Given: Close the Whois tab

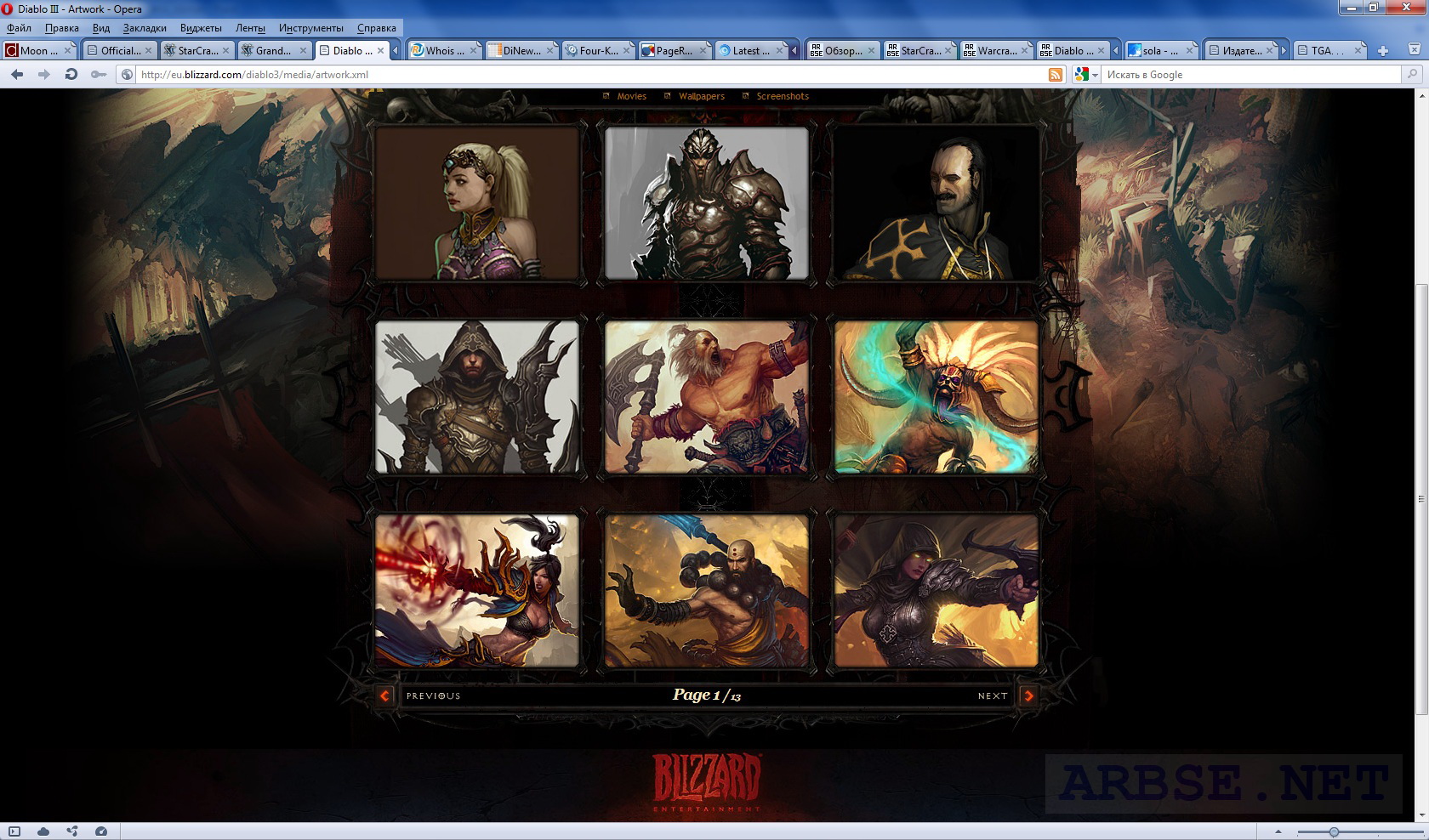Looking at the screenshot, I should 473,51.
